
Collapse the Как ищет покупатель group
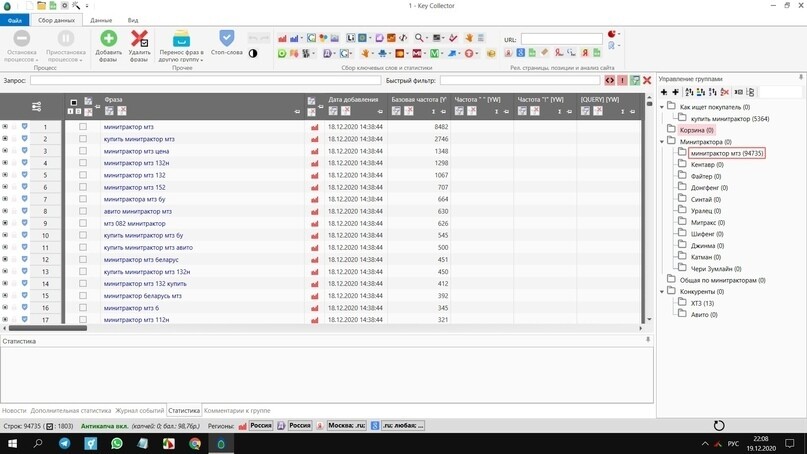coord(662,107)
